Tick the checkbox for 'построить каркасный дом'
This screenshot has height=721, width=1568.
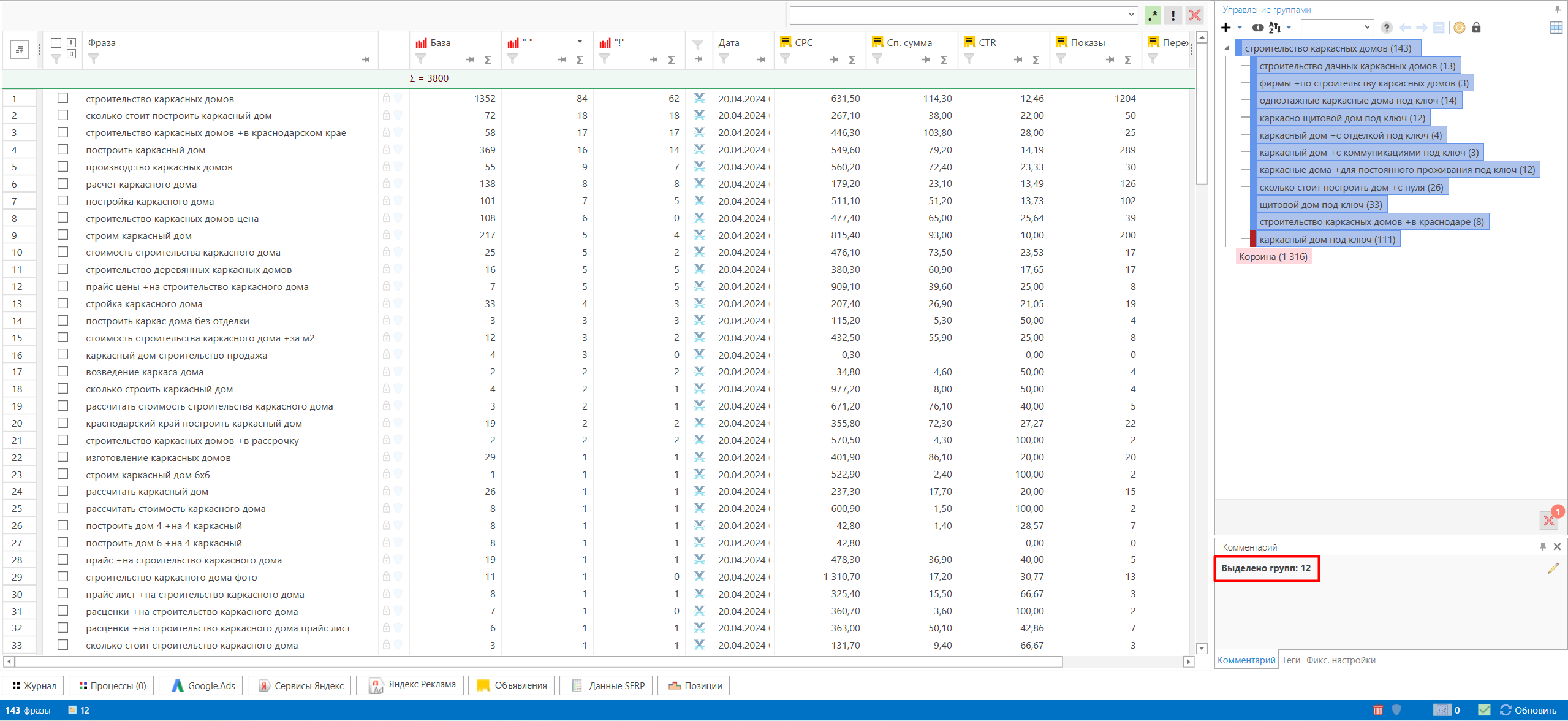[62, 150]
